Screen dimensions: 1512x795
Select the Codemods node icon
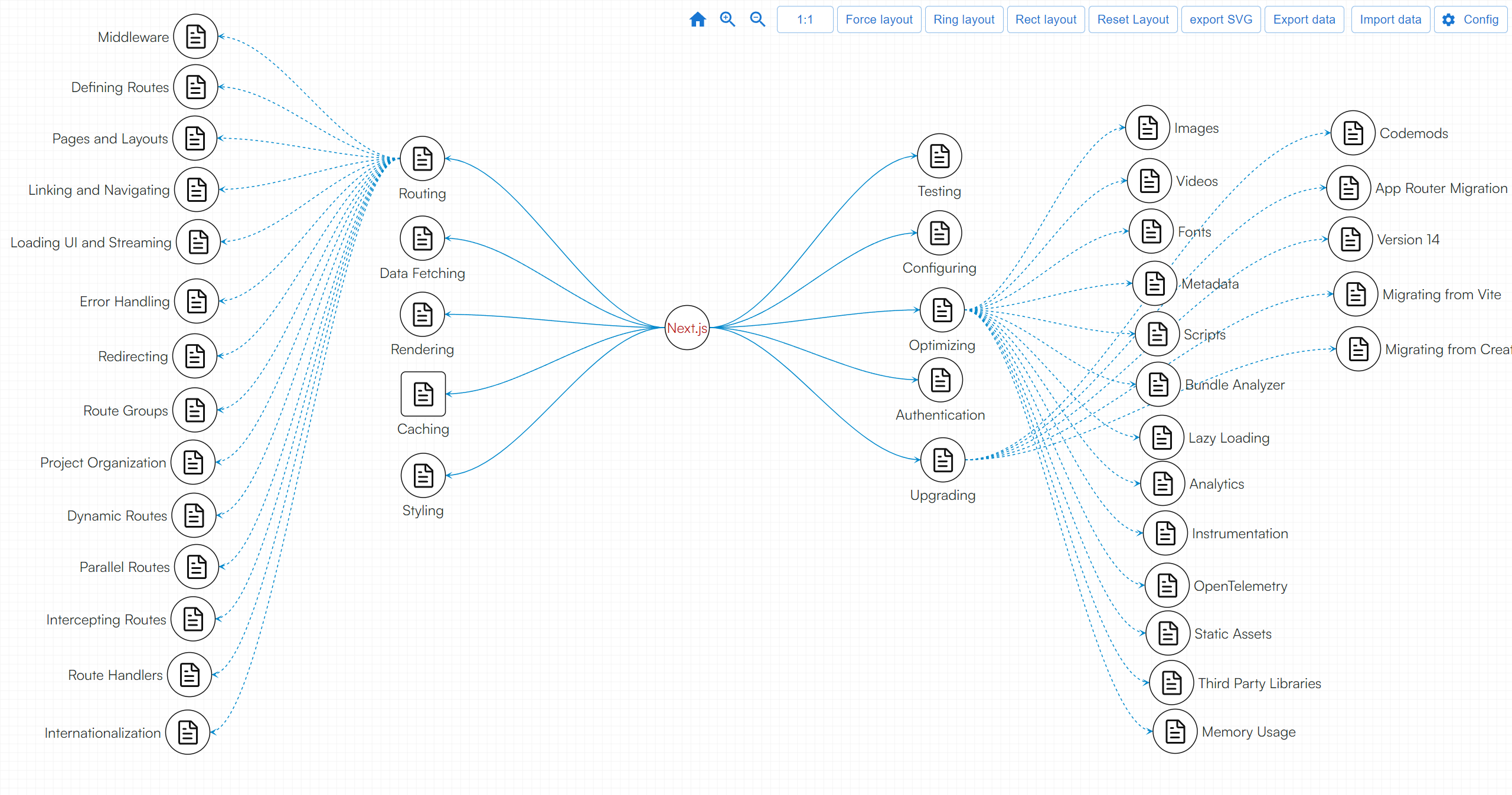click(1353, 133)
